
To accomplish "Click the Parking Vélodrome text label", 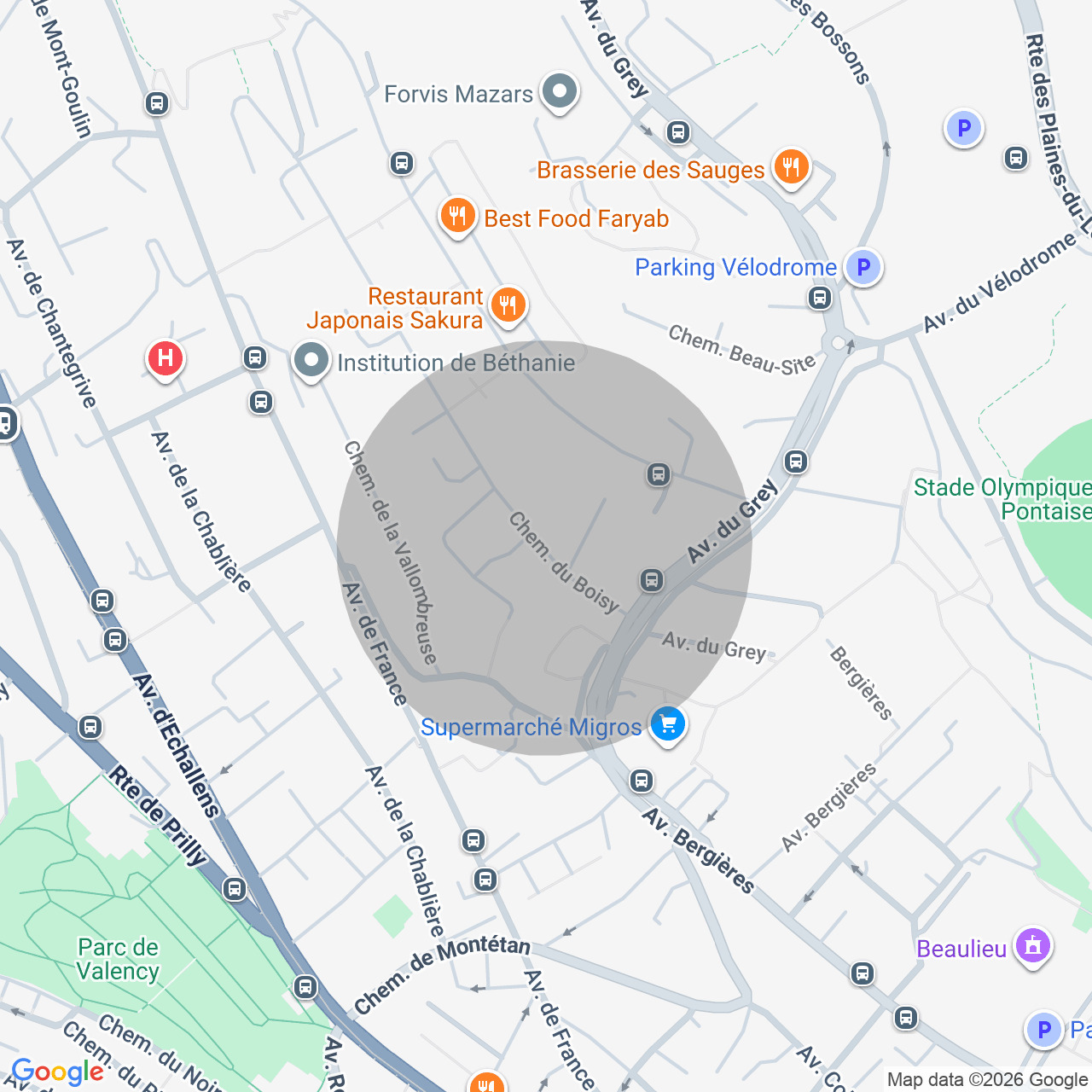I will click(735, 267).
